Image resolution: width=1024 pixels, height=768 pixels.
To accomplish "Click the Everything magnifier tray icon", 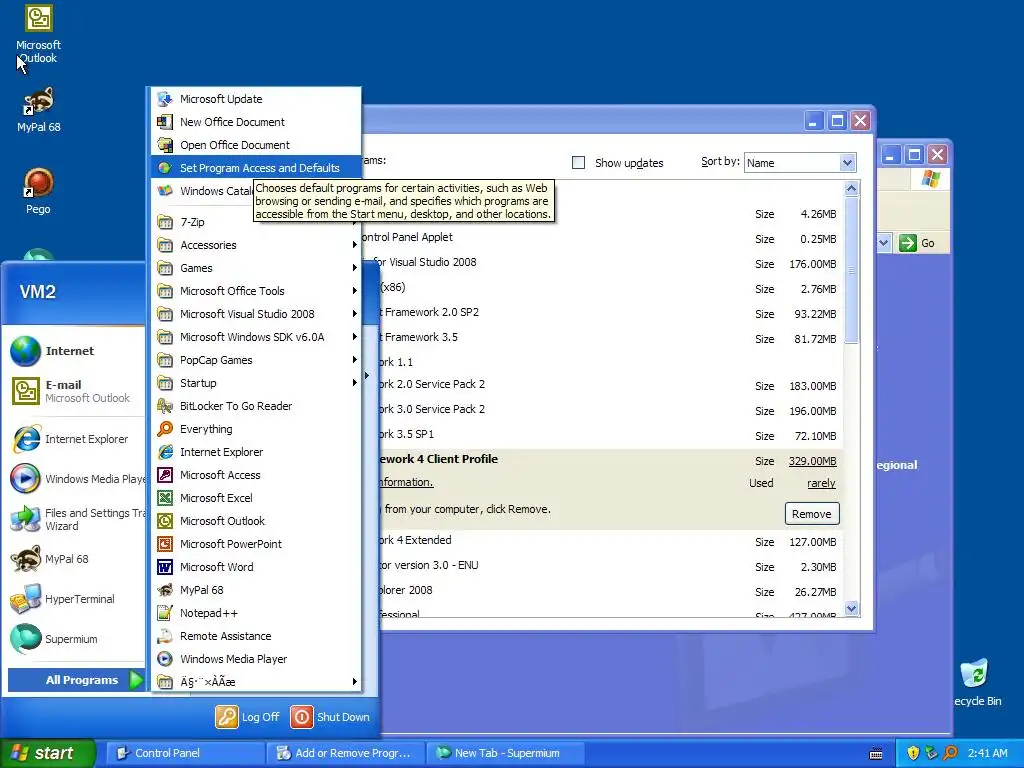I will [x=950, y=753].
